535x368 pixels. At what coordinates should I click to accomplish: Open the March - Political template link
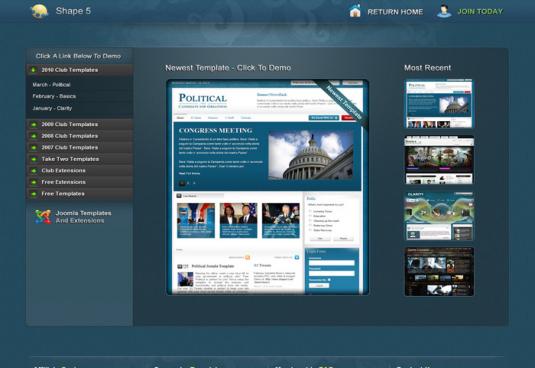[52, 85]
